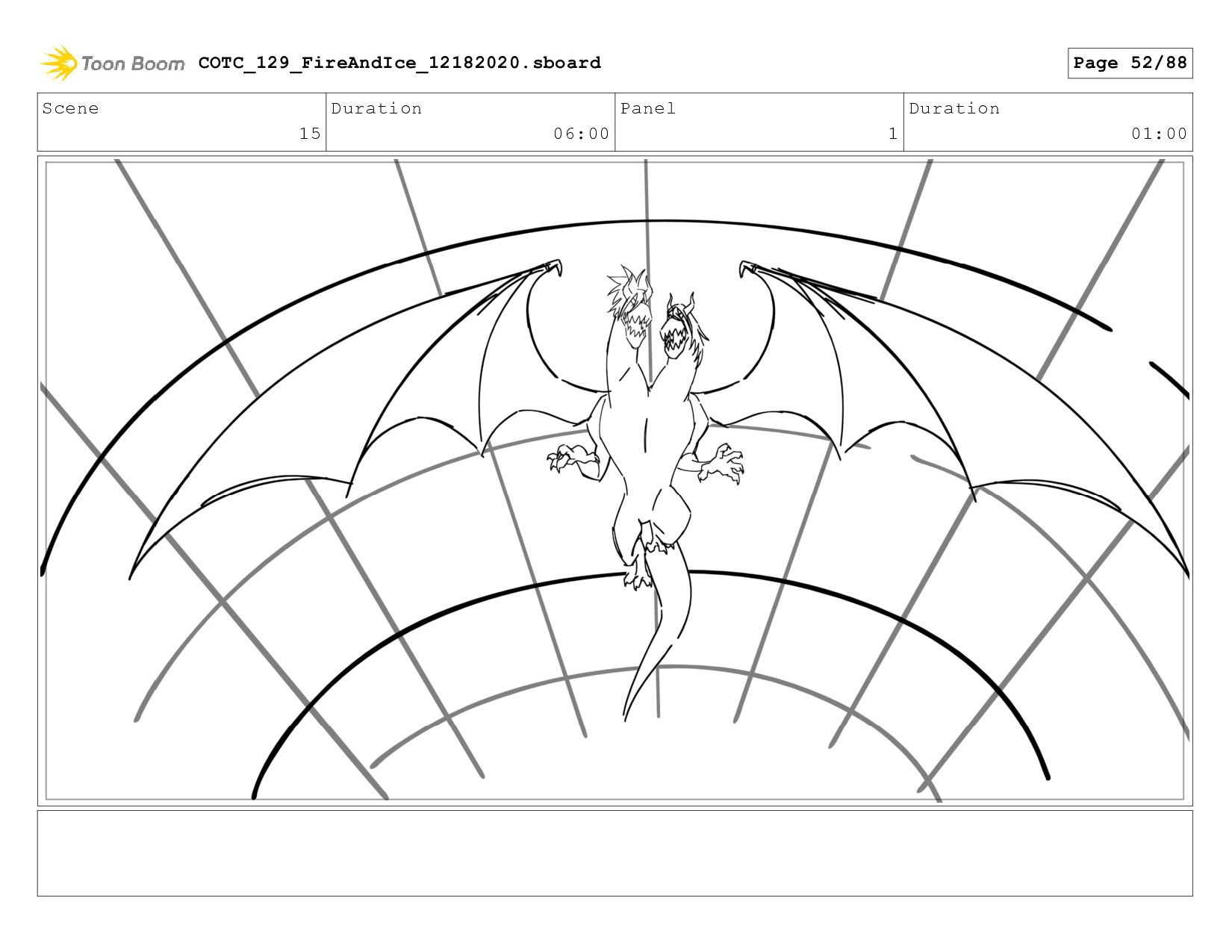
Task: Click the panel duration value 01:00
Action: click(1159, 134)
